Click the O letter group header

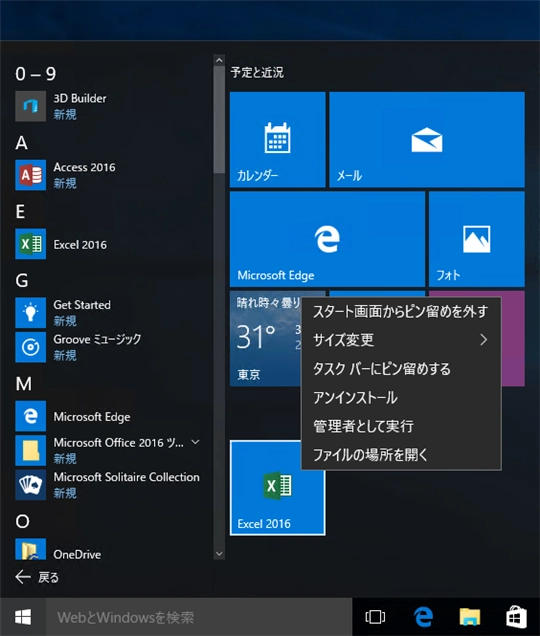22,522
